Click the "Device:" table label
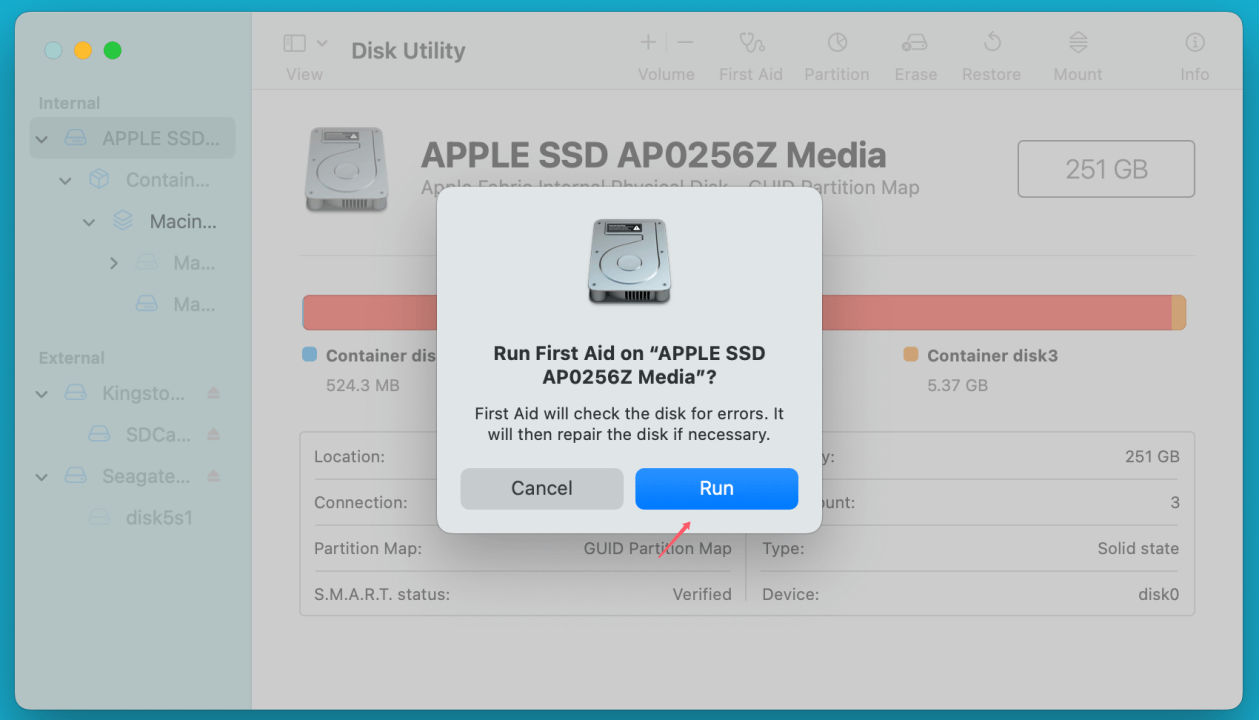The width and height of the screenshot is (1259, 720). click(790, 595)
